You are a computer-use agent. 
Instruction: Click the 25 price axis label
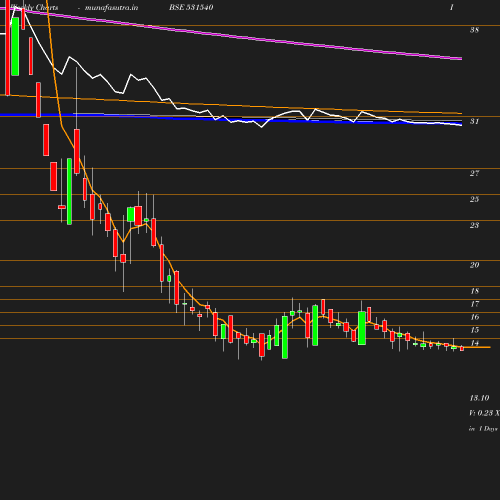474,199
